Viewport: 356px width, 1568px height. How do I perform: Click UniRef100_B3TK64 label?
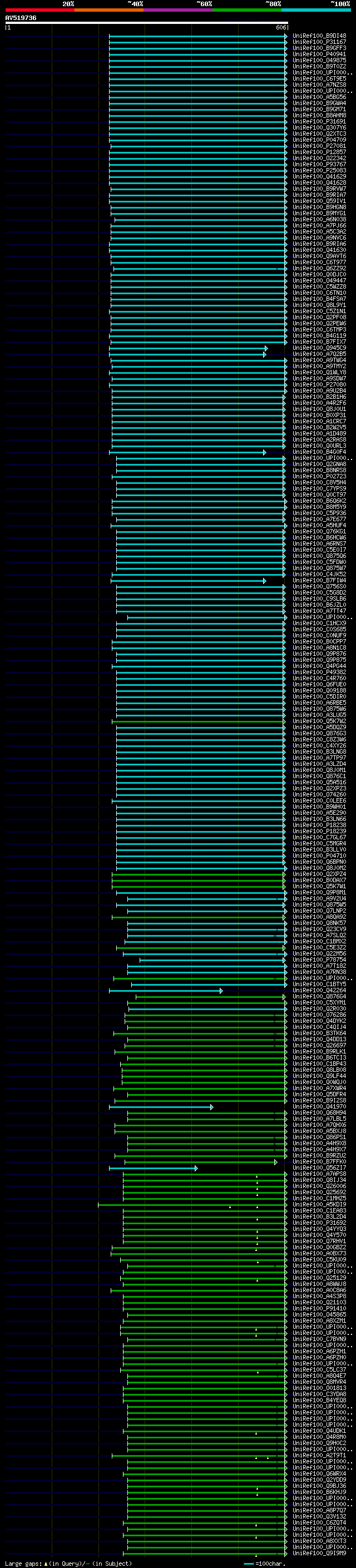pos(319,1033)
